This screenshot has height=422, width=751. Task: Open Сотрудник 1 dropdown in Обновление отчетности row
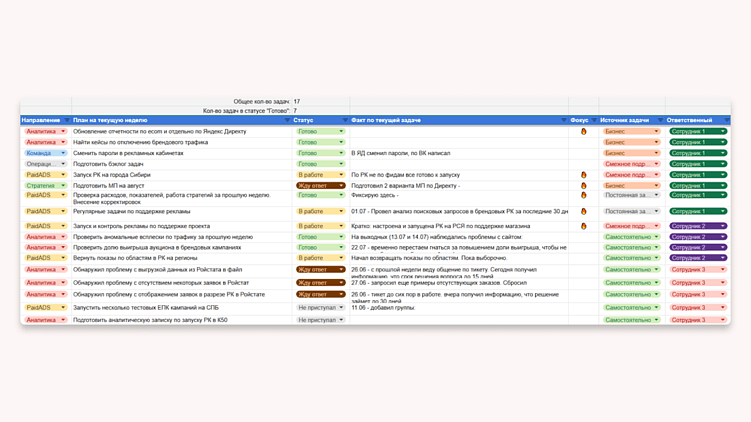point(698,131)
